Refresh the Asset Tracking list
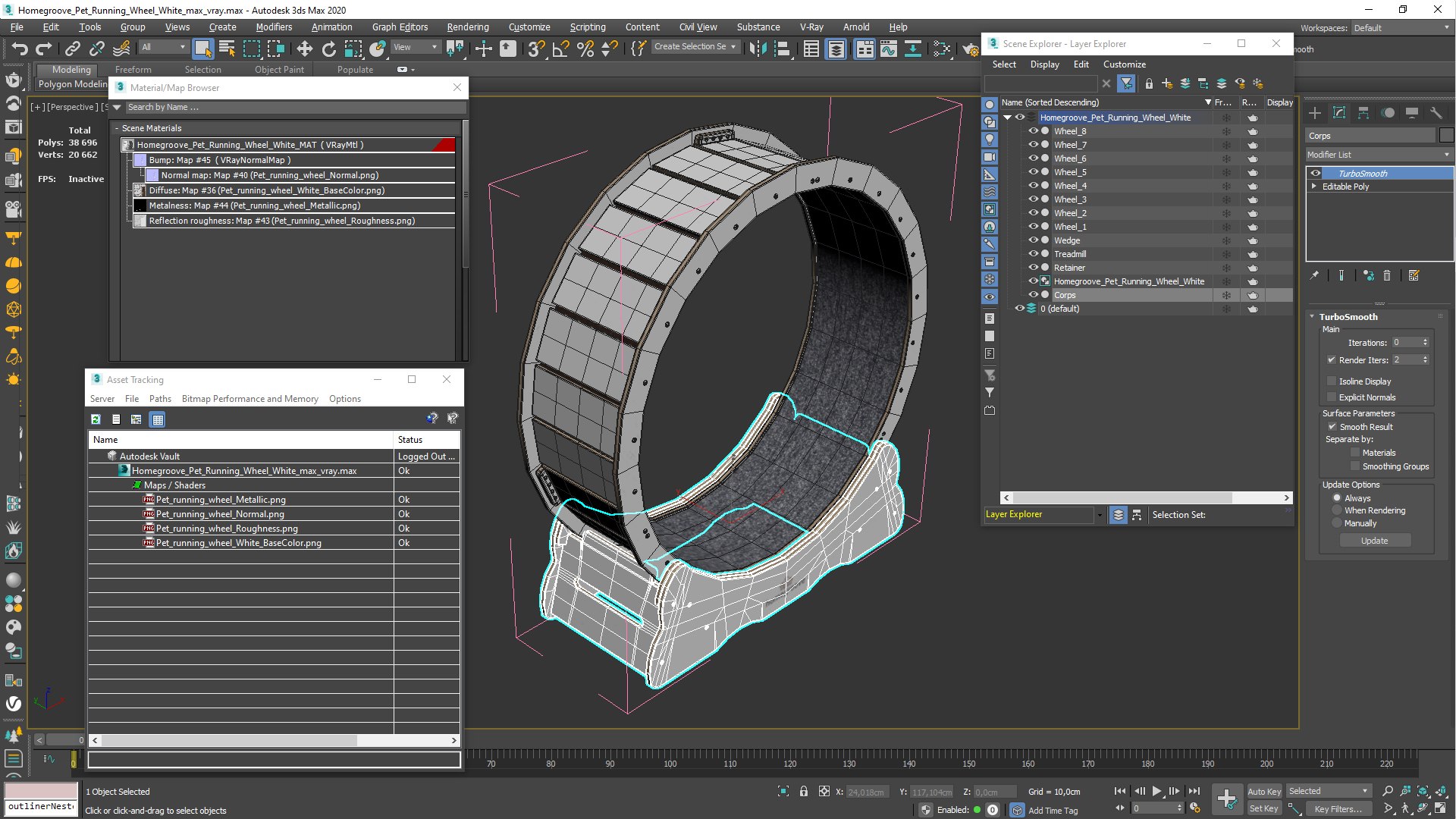This screenshot has height=819, width=1456. (96, 419)
